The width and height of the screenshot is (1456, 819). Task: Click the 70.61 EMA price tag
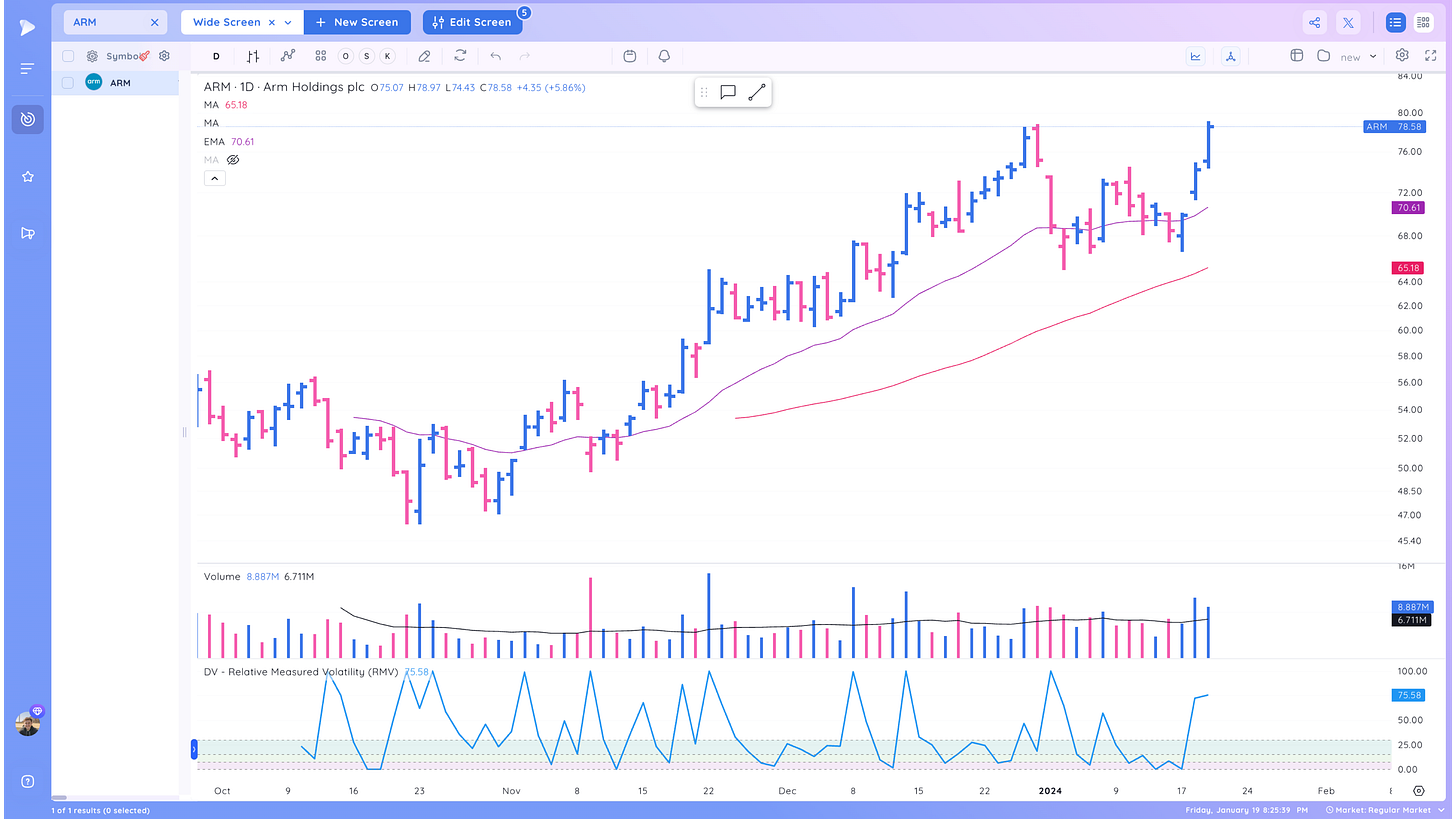(1408, 208)
